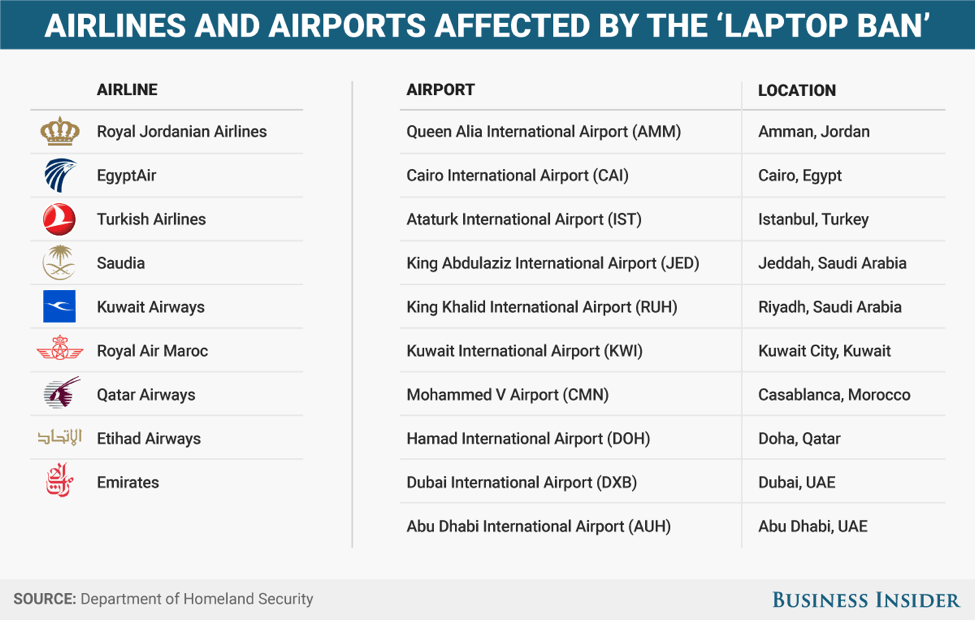Click the Turkish Airlines red circle logo
The height and width of the screenshot is (620, 975).
click(x=60, y=219)
